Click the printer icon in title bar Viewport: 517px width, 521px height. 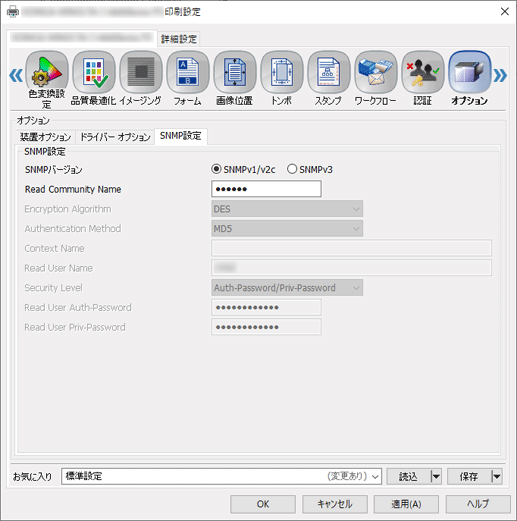(13, 12)
